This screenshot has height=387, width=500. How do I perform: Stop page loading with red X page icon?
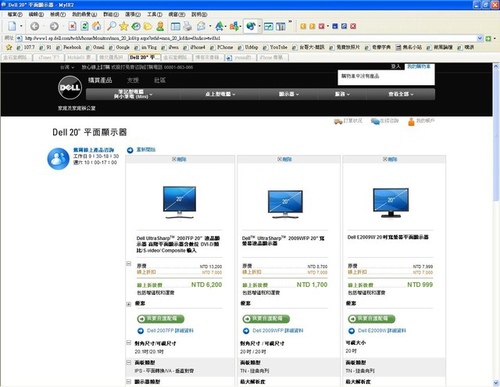(72, 26)
